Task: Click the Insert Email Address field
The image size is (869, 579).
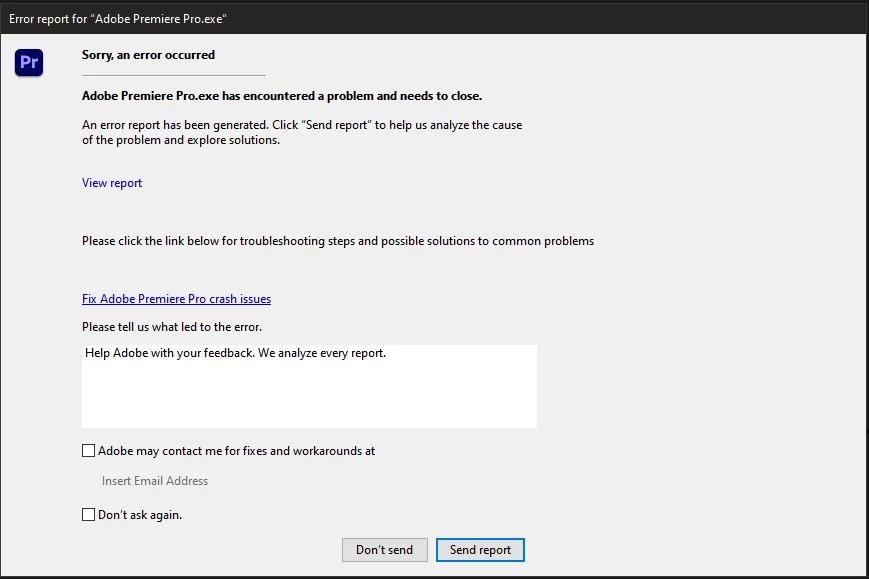Action: point(155,481)
